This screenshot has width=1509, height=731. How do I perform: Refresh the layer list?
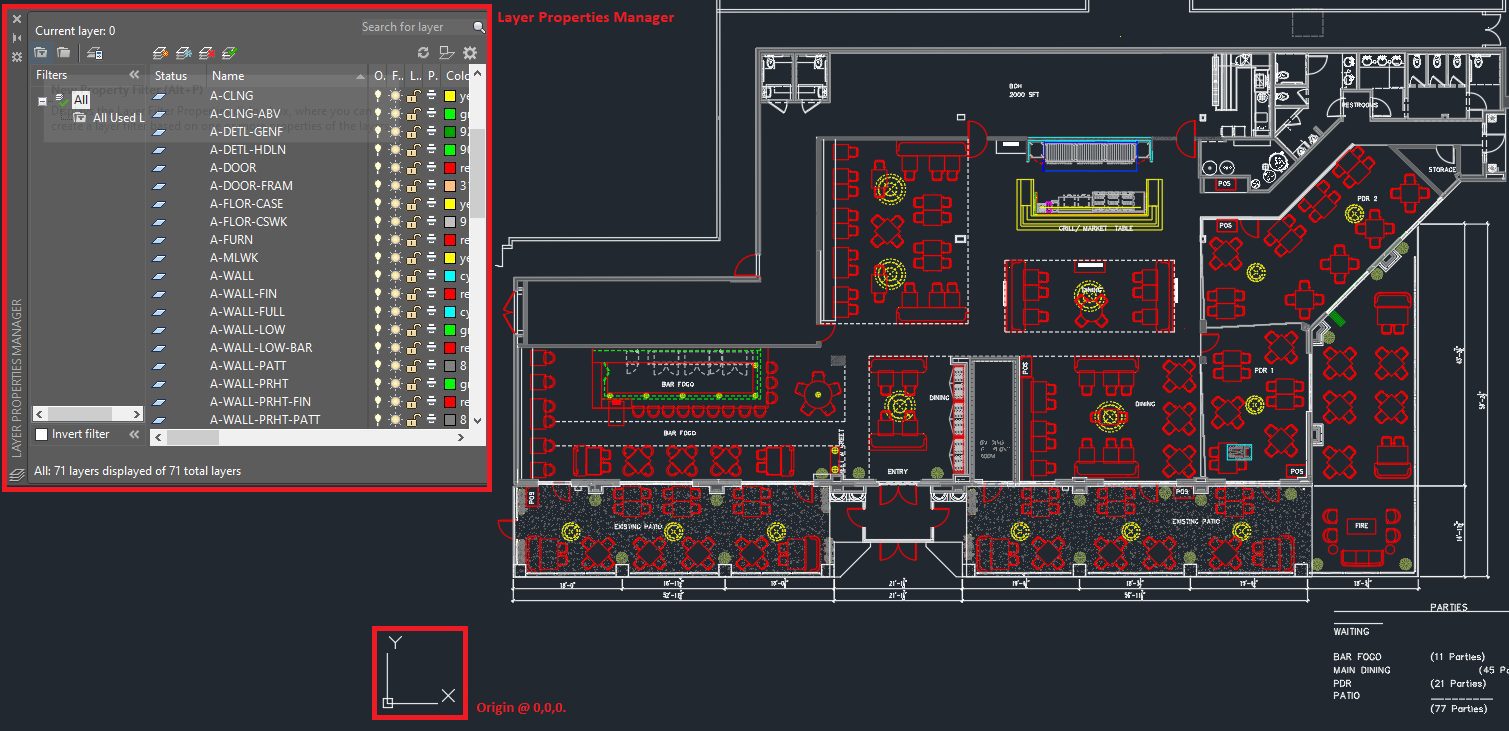tap(424, 52)
